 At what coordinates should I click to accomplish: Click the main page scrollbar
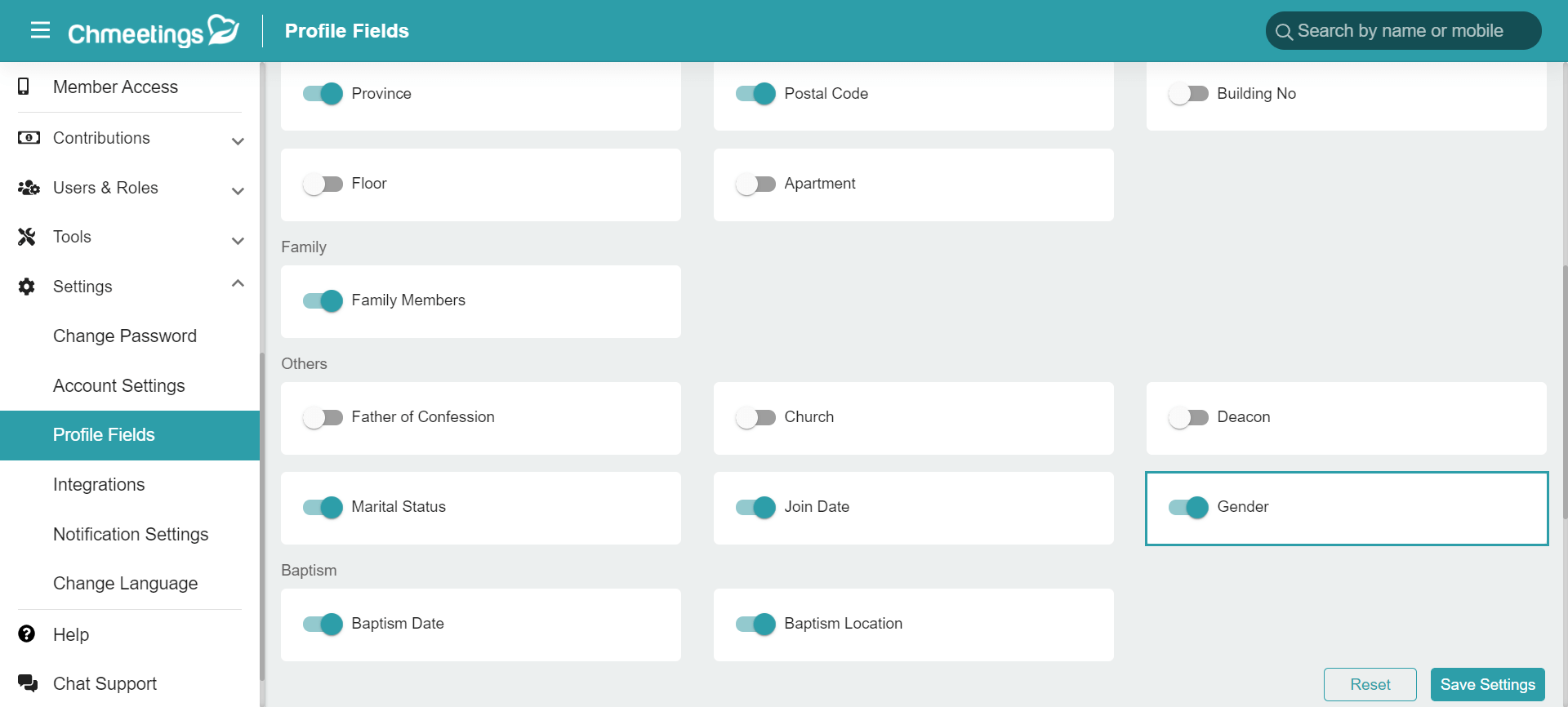point(1565,392)
